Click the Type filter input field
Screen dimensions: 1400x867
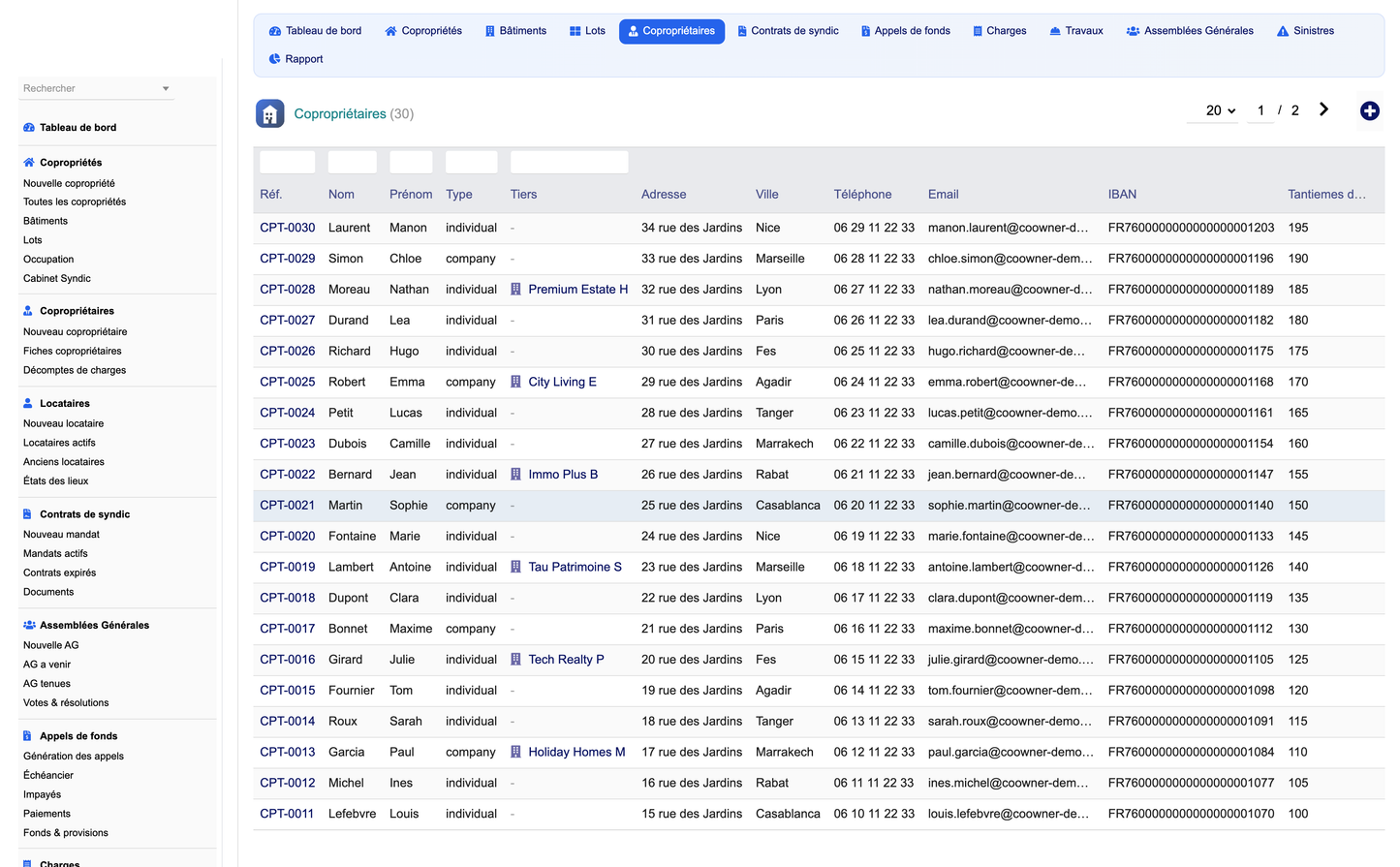click(471, 162)
